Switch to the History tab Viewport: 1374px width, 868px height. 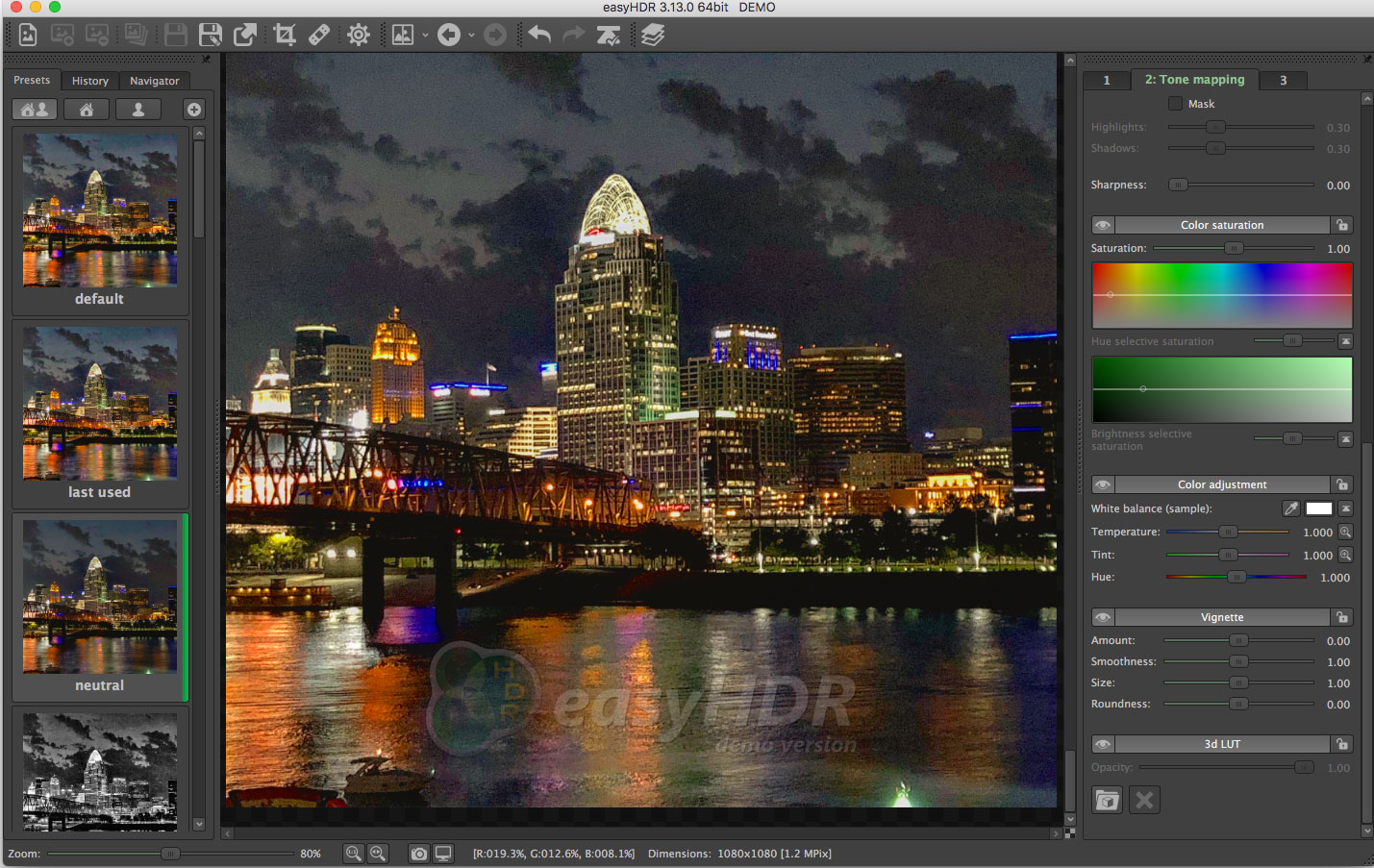click(90, 81)
